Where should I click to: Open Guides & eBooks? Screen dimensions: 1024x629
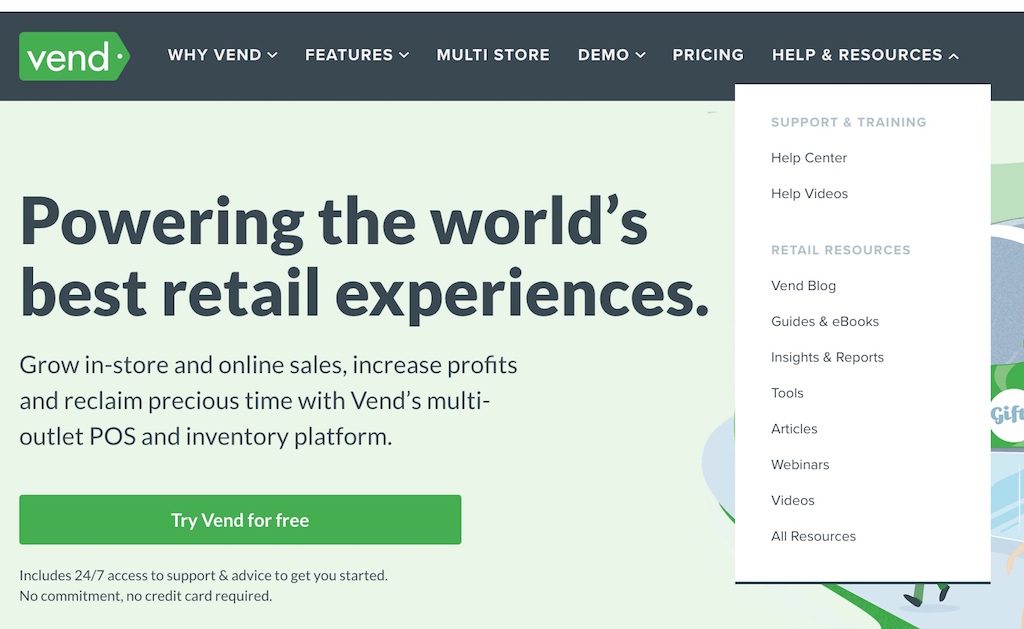coord(825,321)
